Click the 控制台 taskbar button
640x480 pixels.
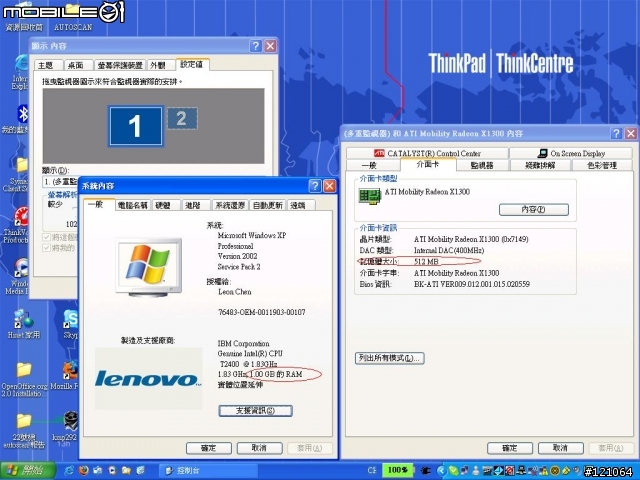(208, 471)
